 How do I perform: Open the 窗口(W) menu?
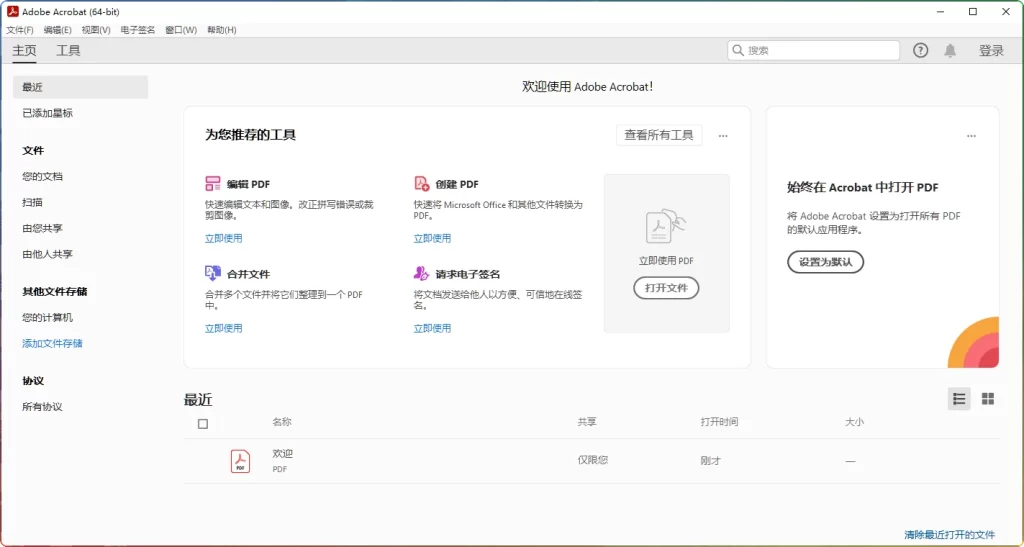click(181, 30)
